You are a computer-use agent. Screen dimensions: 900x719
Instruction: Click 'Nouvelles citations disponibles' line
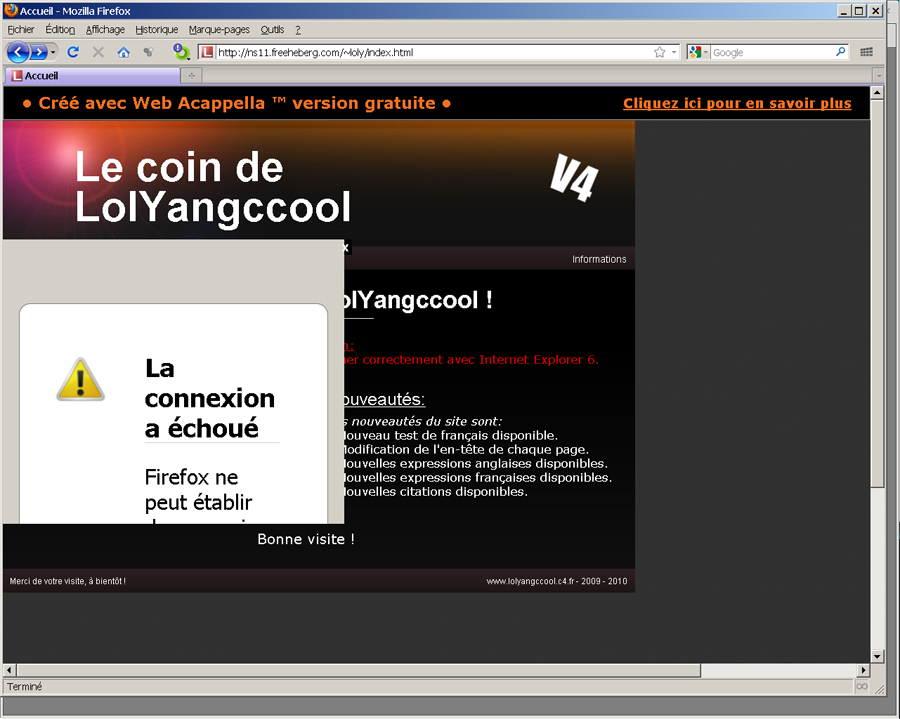(436, 492)
